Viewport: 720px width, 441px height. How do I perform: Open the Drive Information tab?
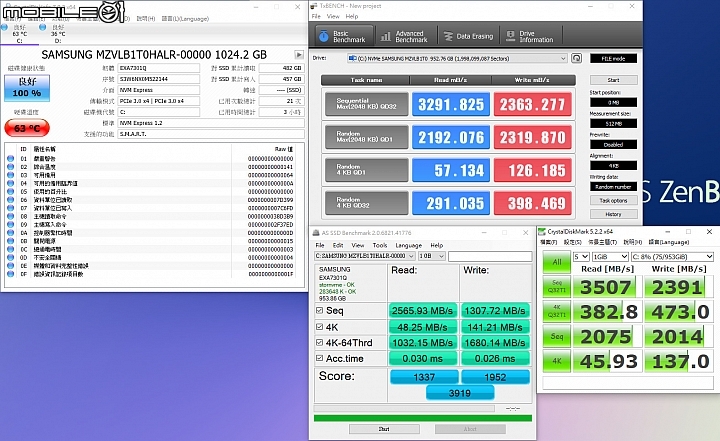click(530, 37)
